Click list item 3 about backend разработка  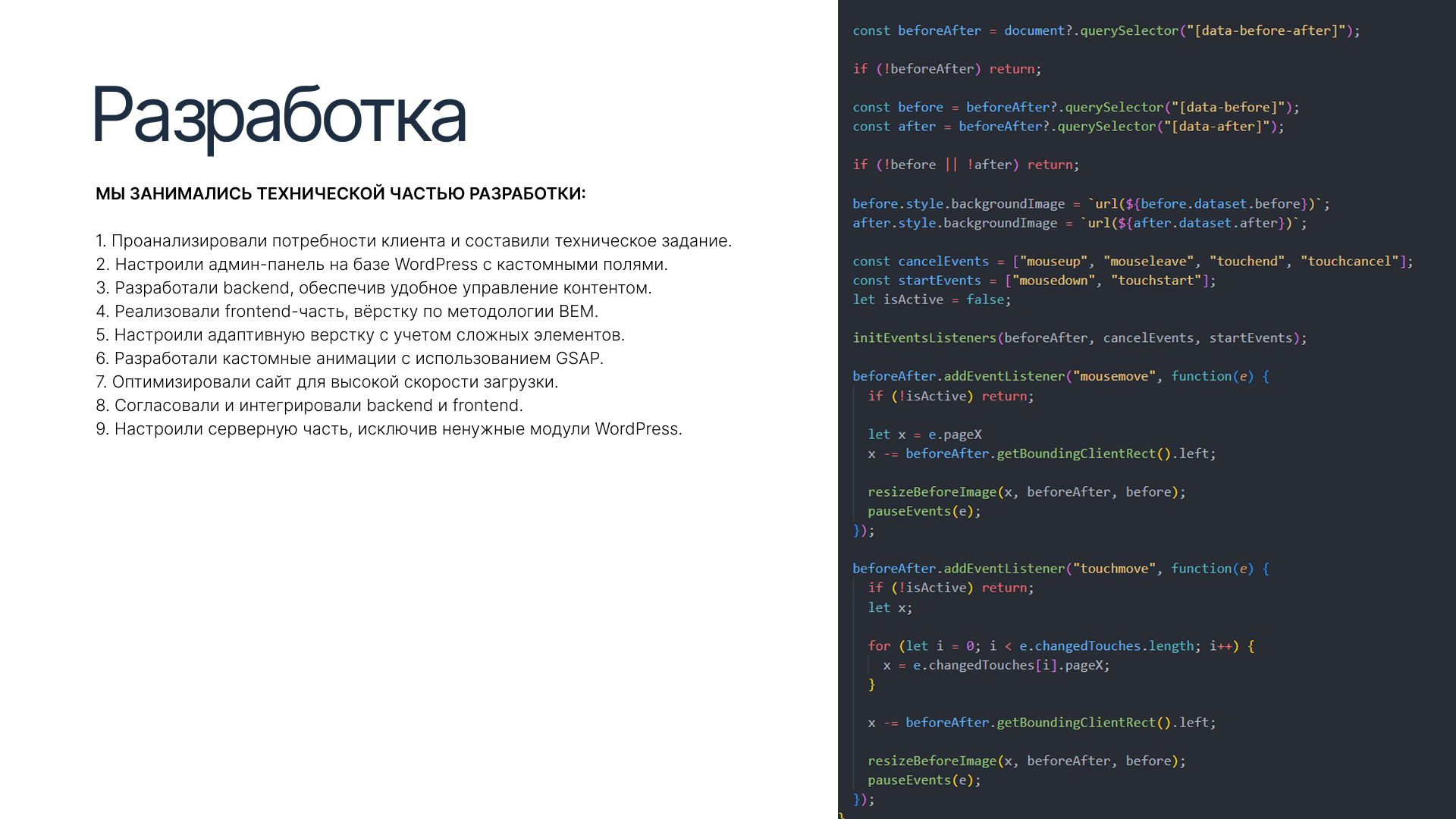(373, 288)
